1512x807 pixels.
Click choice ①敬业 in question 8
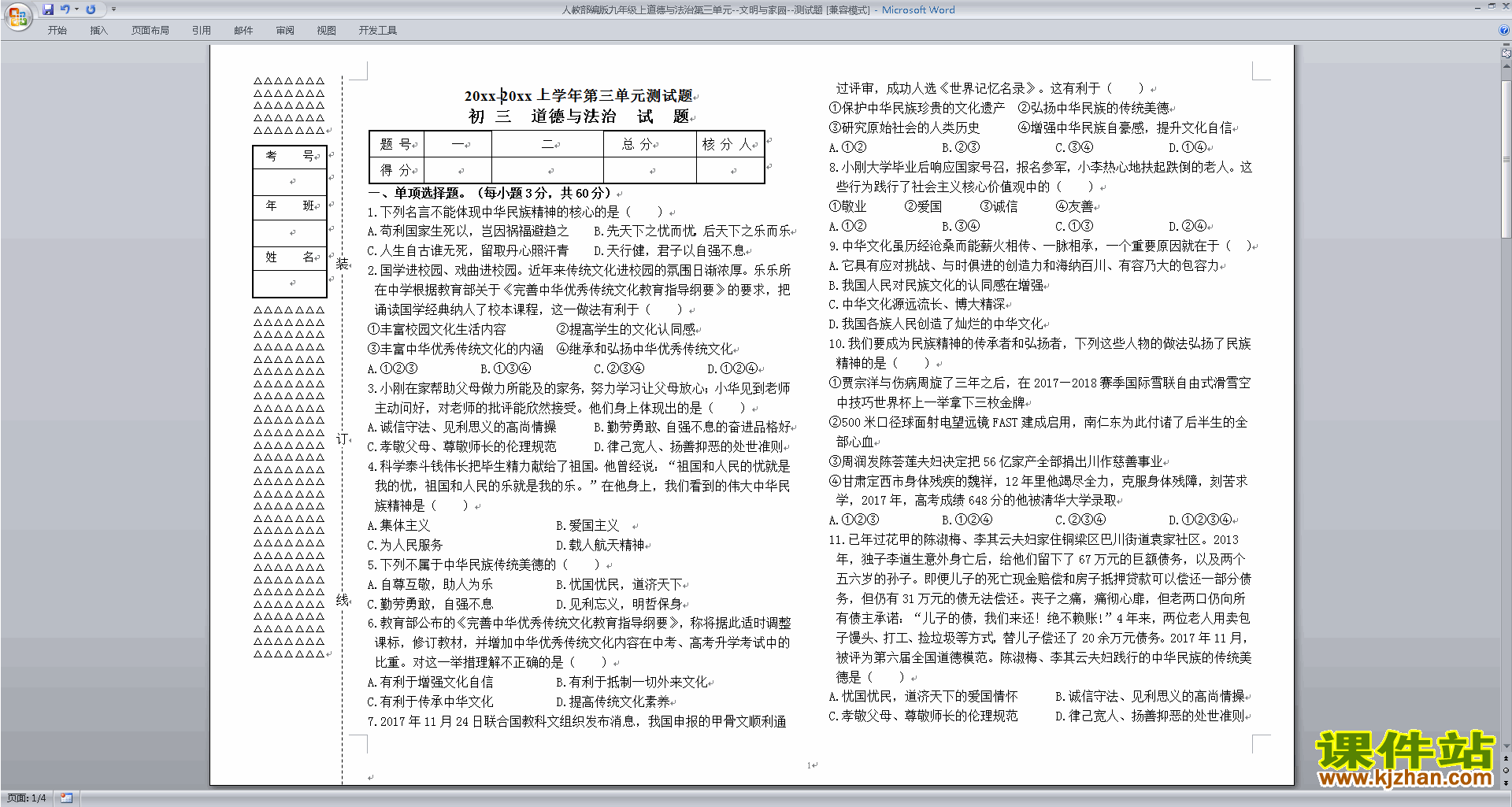tap(847, 206)
